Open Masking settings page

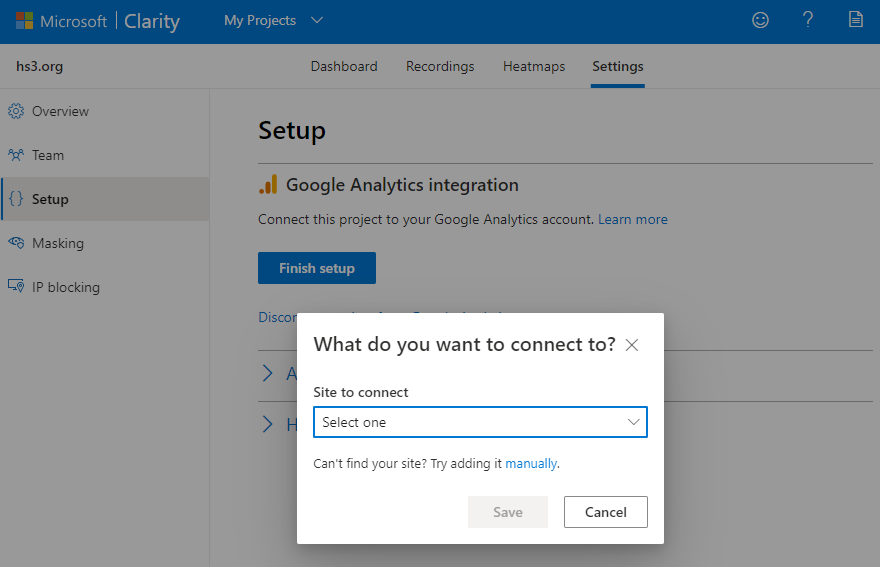[58, 243]
